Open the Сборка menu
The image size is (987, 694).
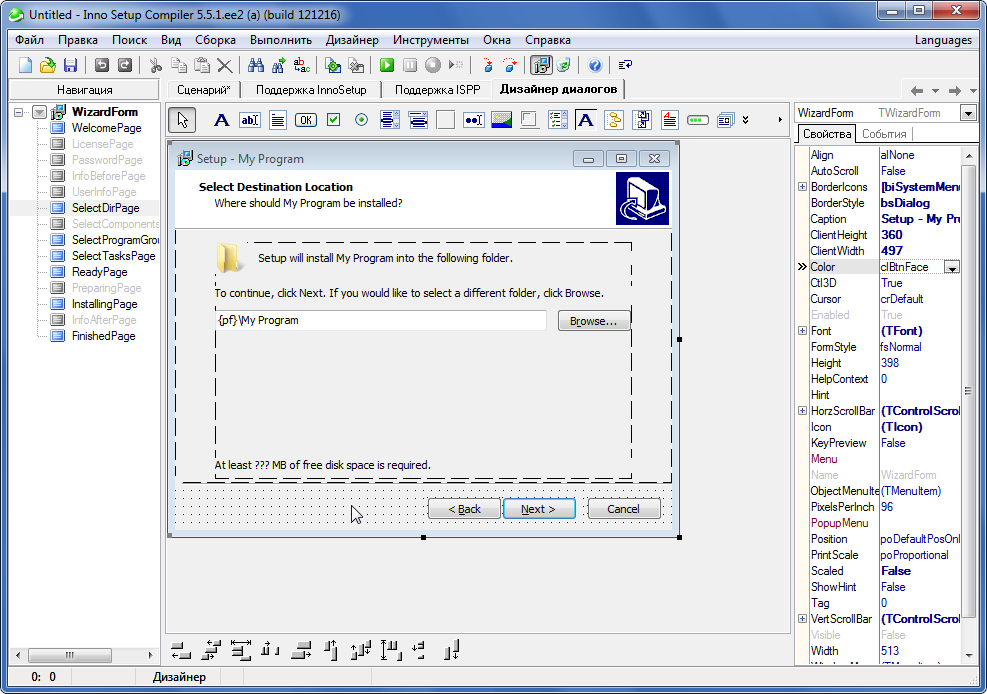[x=216, y=40]
